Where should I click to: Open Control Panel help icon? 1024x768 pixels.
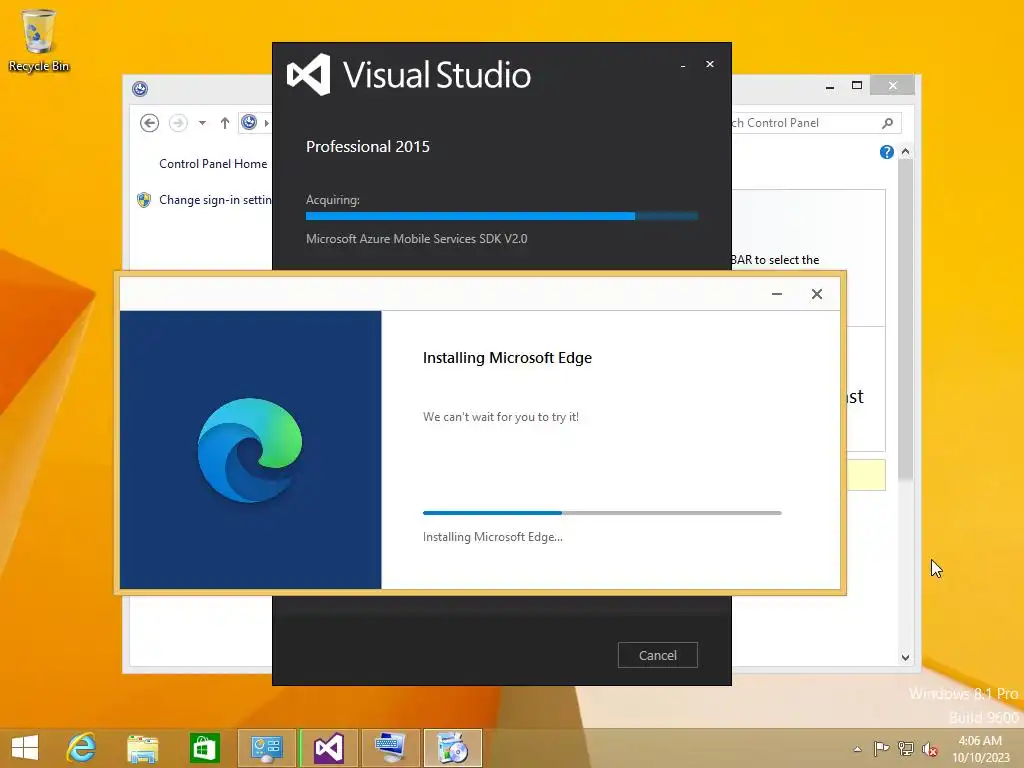[x=886, y=152]
